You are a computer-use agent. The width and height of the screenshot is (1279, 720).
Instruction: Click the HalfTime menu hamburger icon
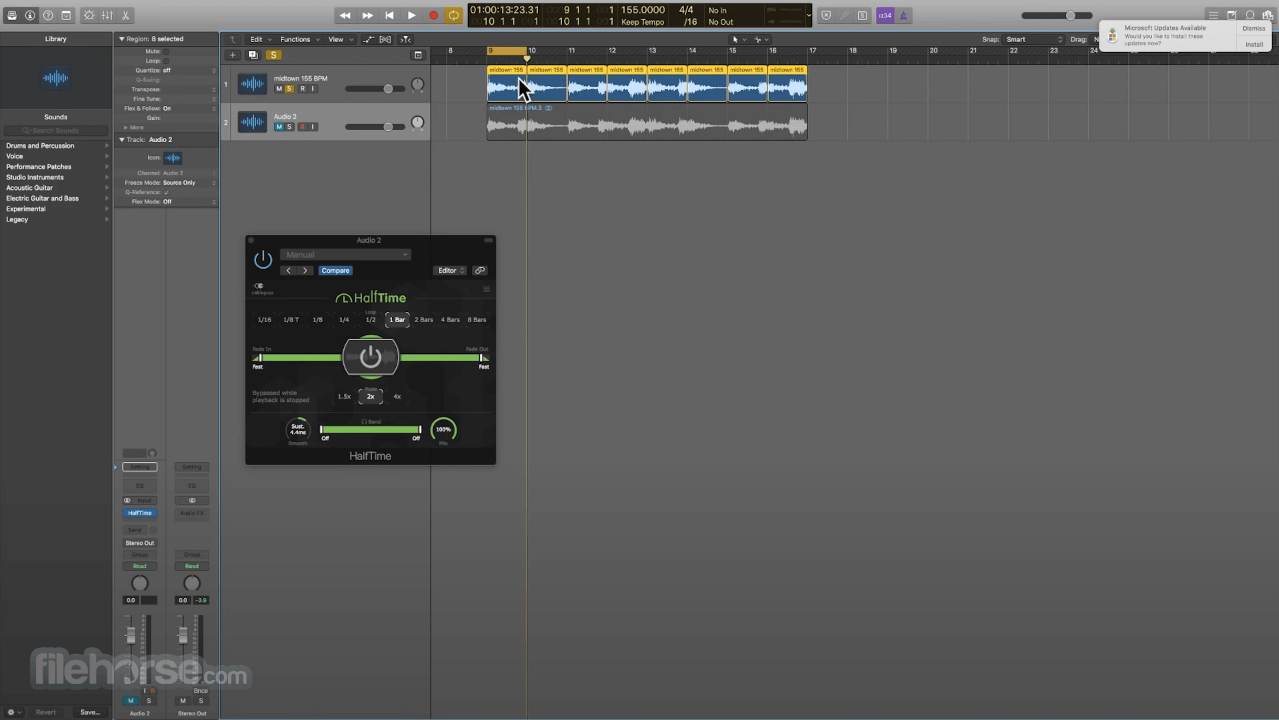click(x=487, y=290)
